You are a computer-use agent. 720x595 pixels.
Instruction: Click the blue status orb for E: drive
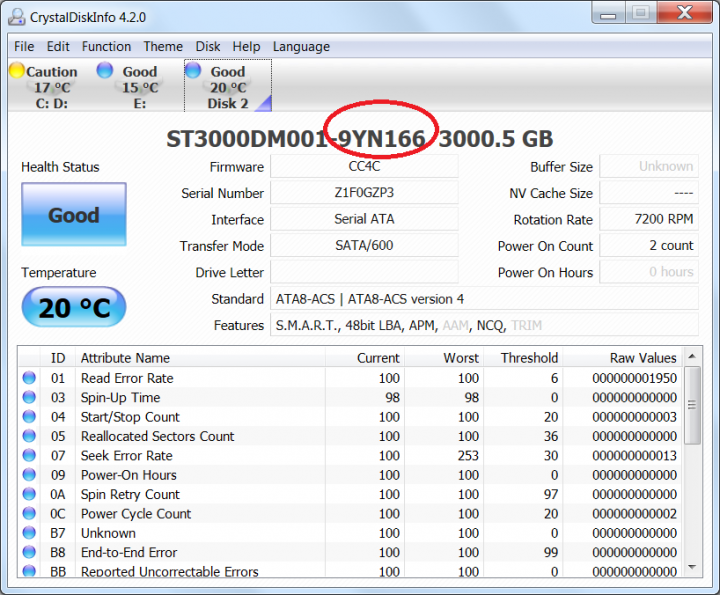pyautogui.click(x=105, y=70)
